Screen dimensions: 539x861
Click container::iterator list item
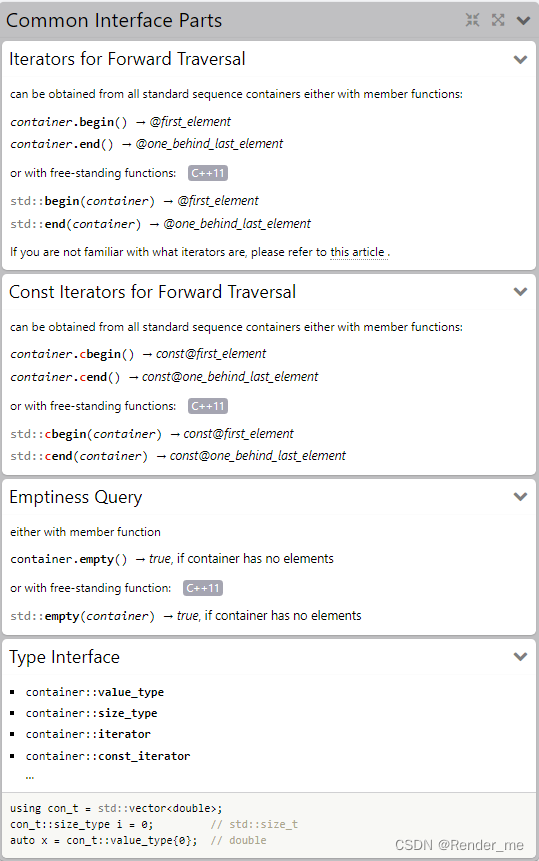coord(88,734)
